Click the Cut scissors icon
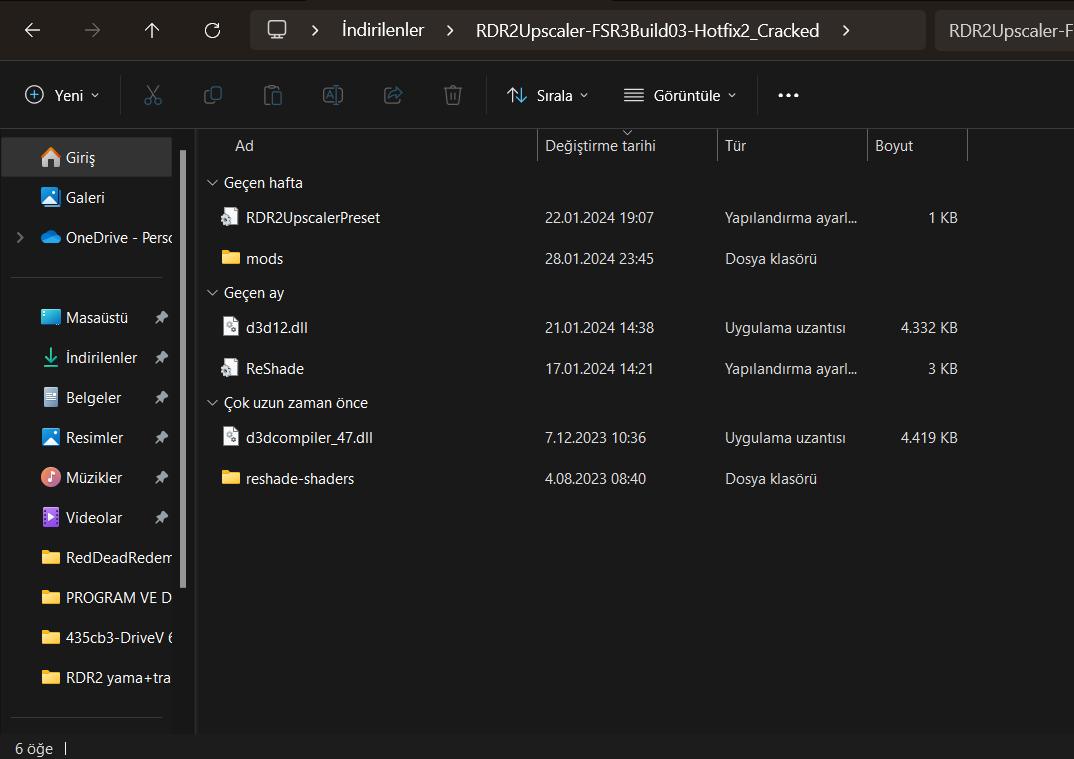 [153, 95]
